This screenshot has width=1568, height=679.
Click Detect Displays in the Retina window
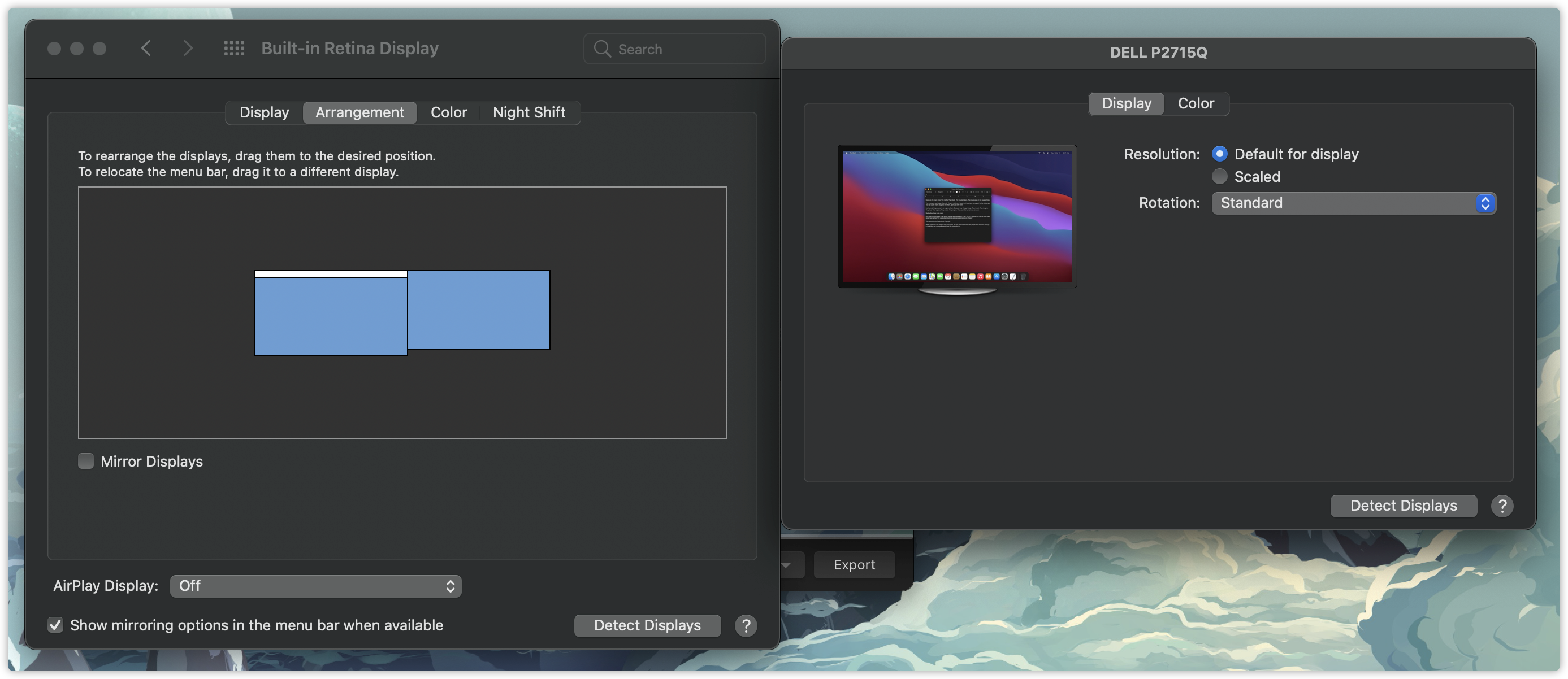click(x=647, y=625)
